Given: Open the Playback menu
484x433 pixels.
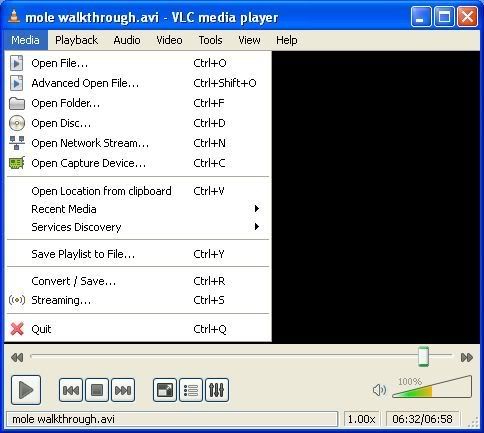Looking at the screenshot, I should 76,40.
